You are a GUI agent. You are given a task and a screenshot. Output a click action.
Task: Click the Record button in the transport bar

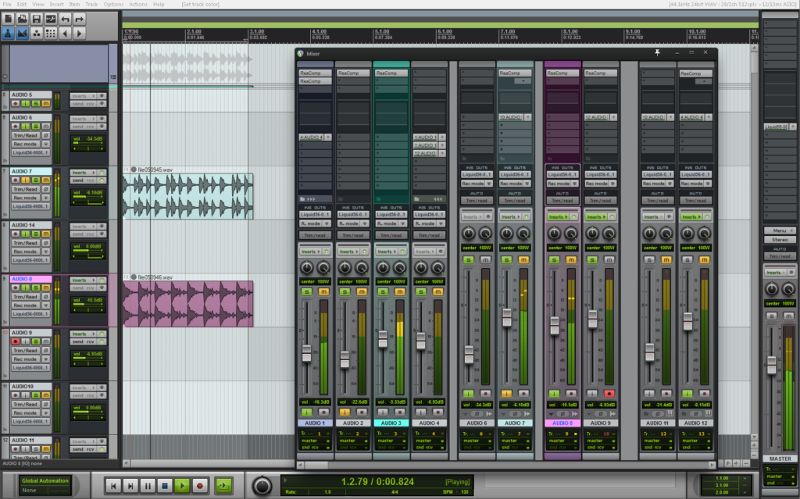(200, 485)
